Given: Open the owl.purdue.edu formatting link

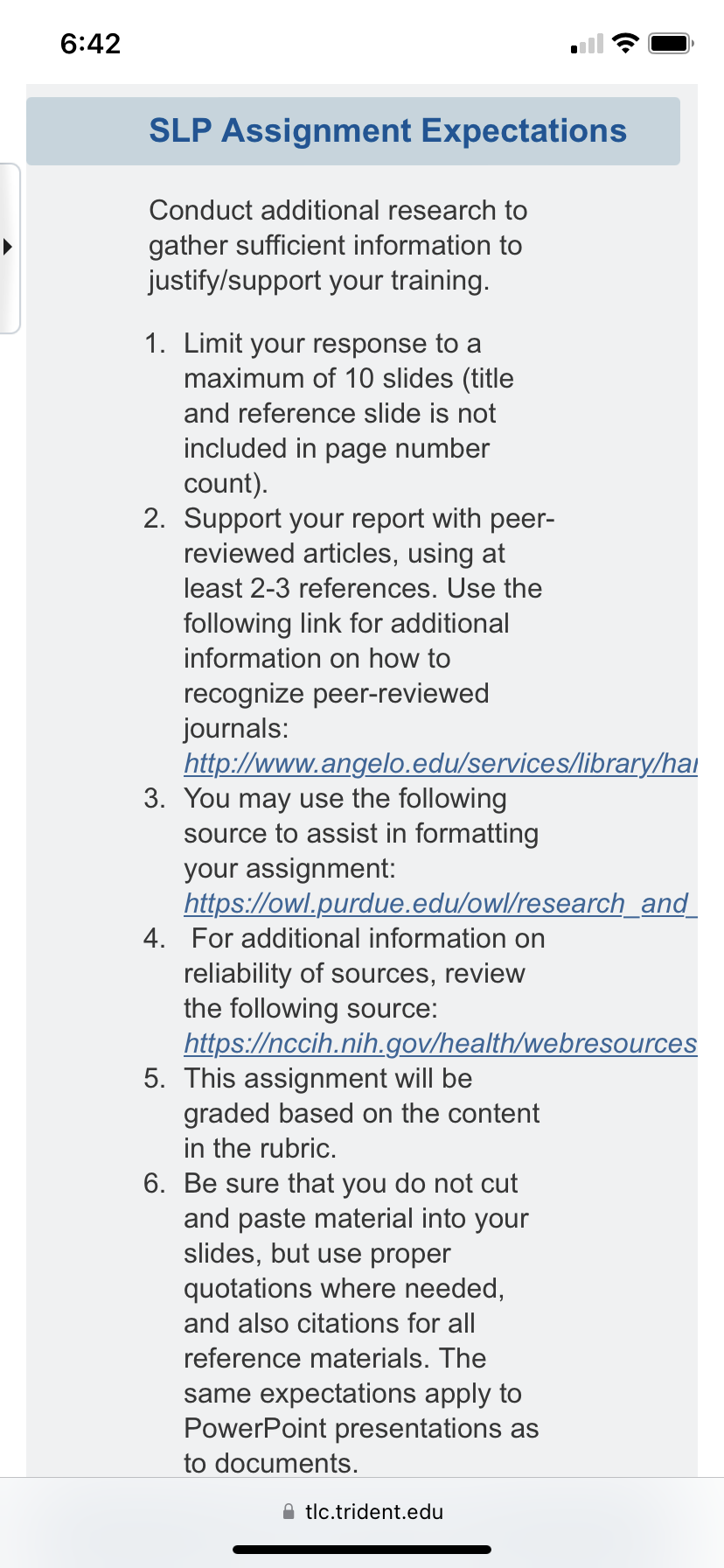Looking at the screenshot, I should [x=441, y=903].
